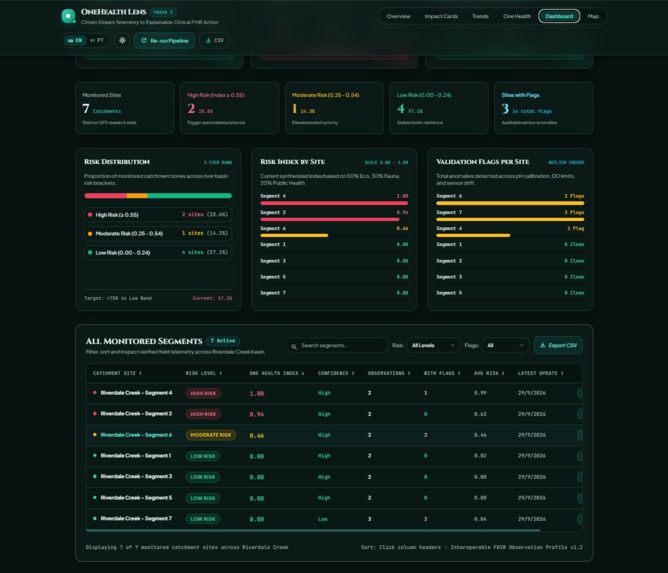The height and width of the screenshot is (573, 668).
Task: Click the TRACK 2 badge in the header
Action: (163, 12)
